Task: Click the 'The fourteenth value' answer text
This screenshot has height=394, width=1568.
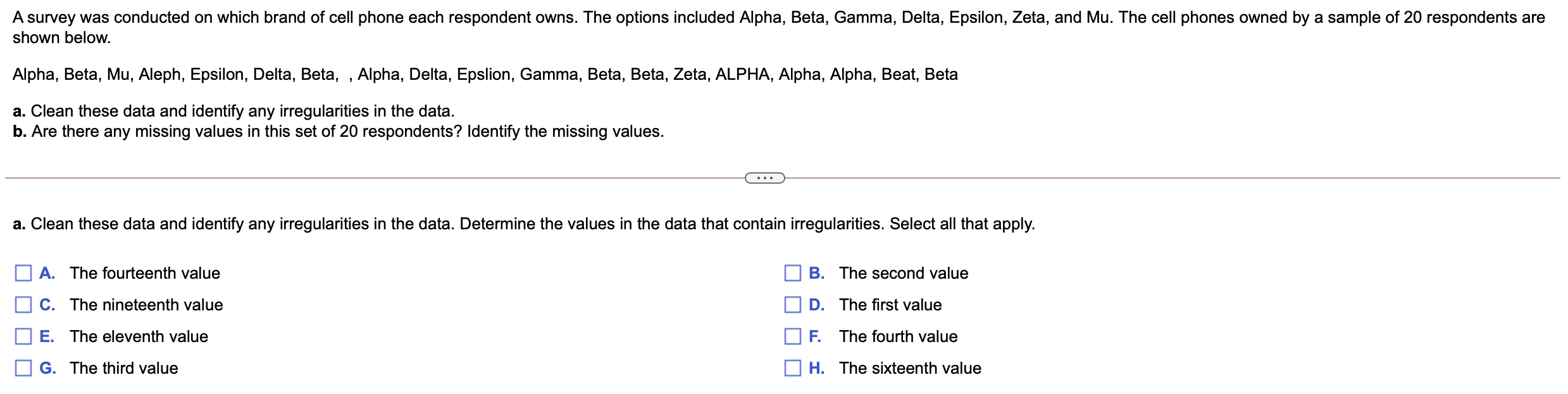Action: click(x=145, y=273)
